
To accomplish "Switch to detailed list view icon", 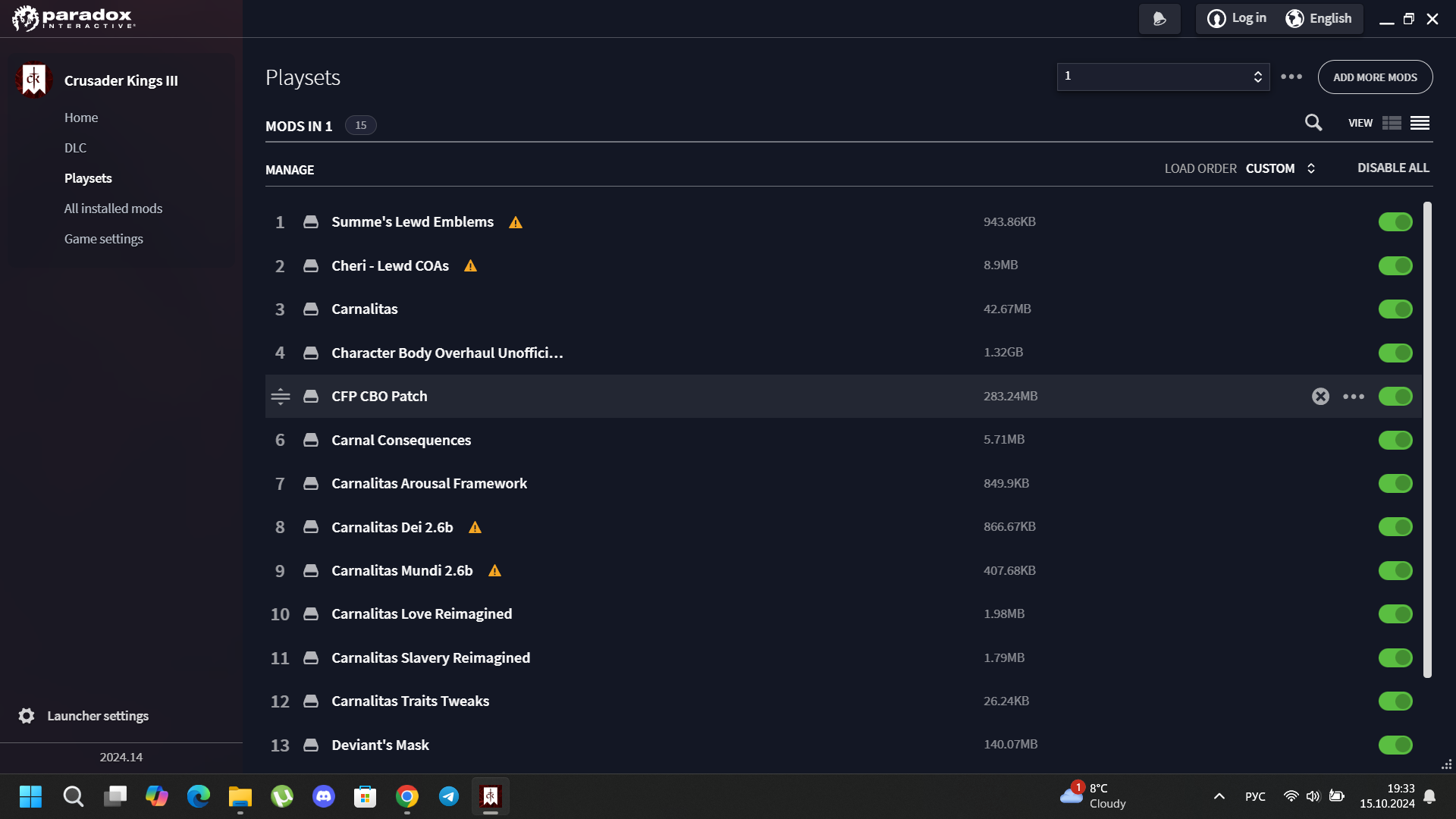I will 1392,123.
